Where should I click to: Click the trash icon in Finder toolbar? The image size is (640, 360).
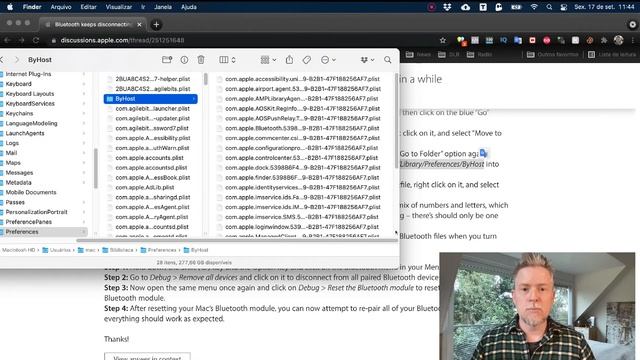(201, 60)
